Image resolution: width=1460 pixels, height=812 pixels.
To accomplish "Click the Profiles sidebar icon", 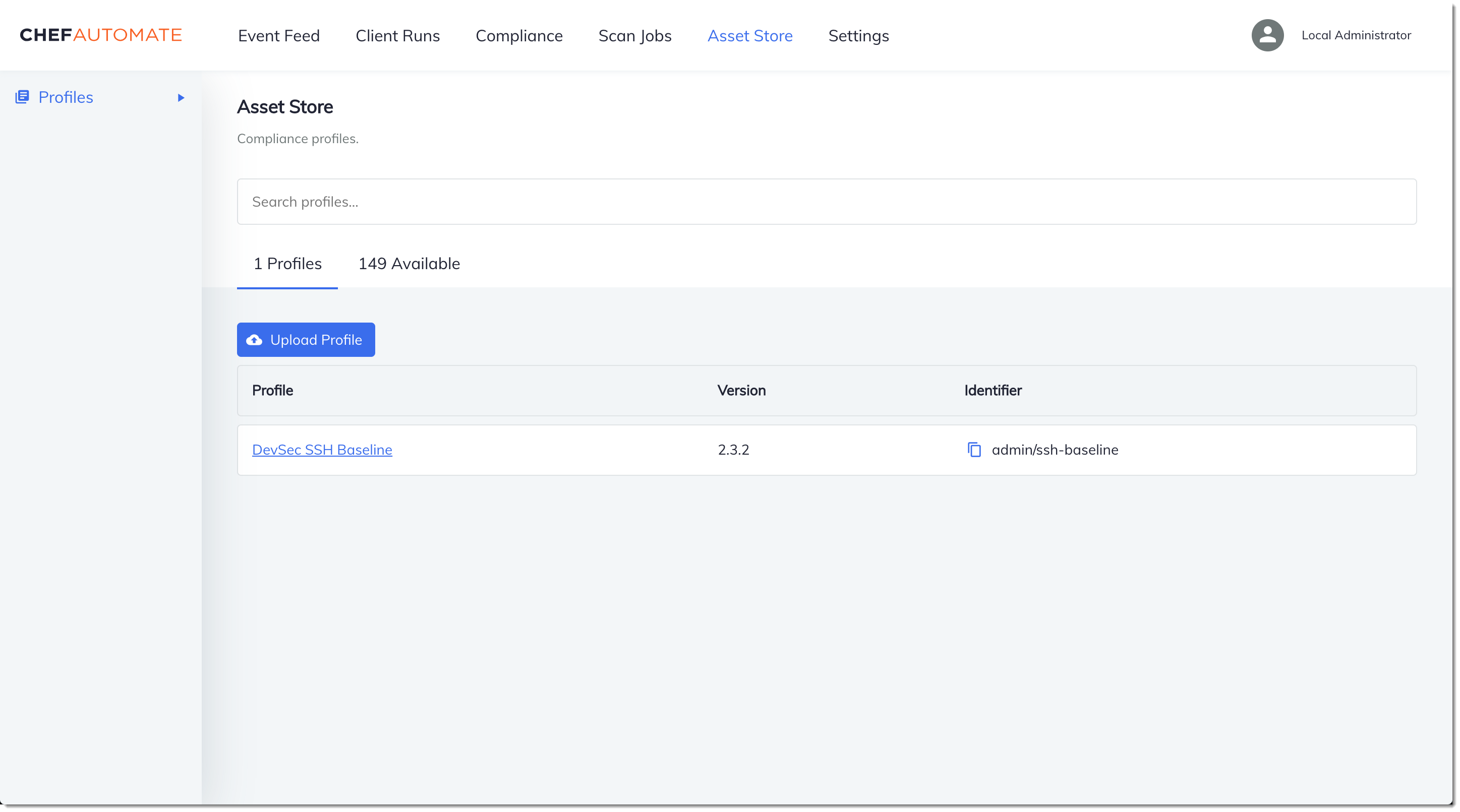I will [x=22, y=97].
